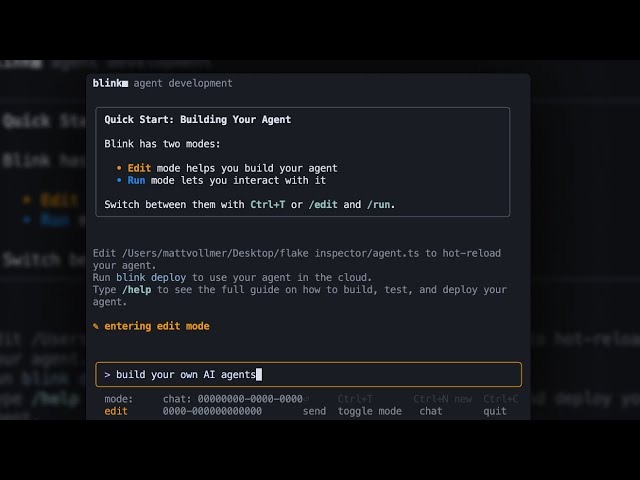Click 'Quick Start: Building Your Agent' heading
This screenshot has height=480, width=640.
point(198,120)
